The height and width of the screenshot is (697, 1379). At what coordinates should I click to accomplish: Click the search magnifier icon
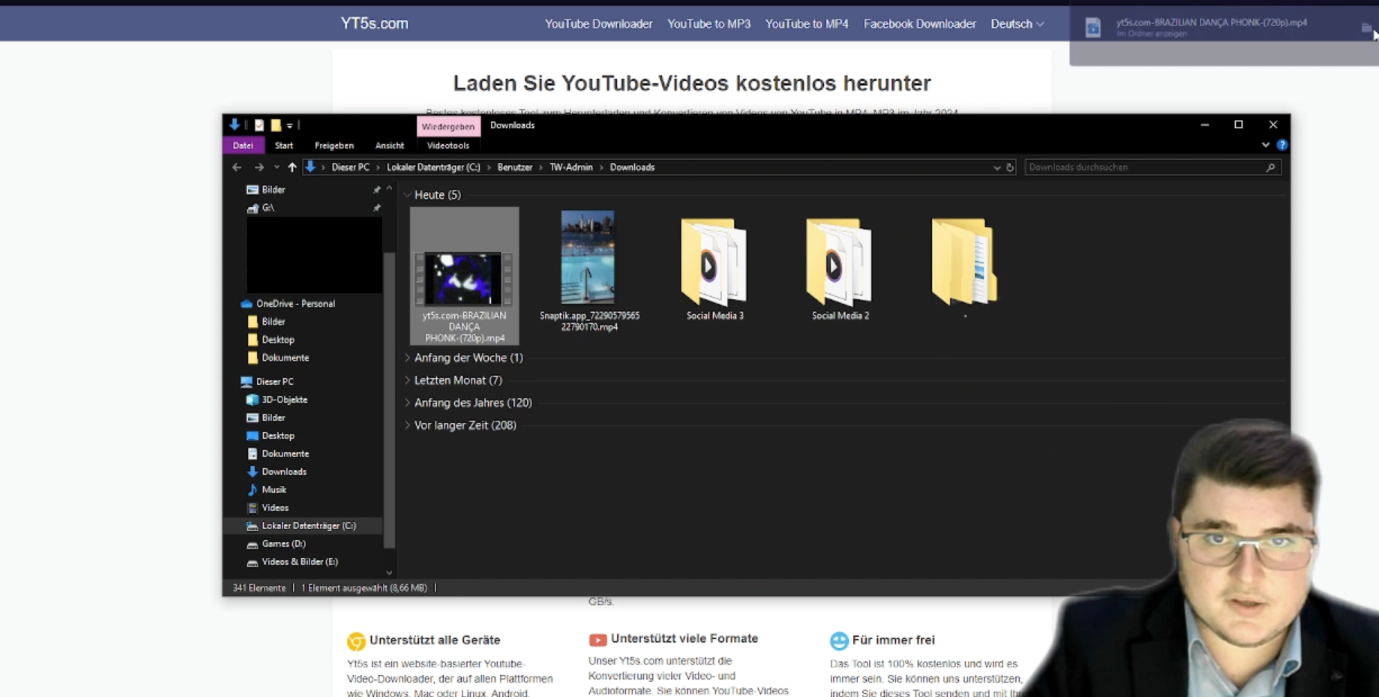tap(1271, 168)
